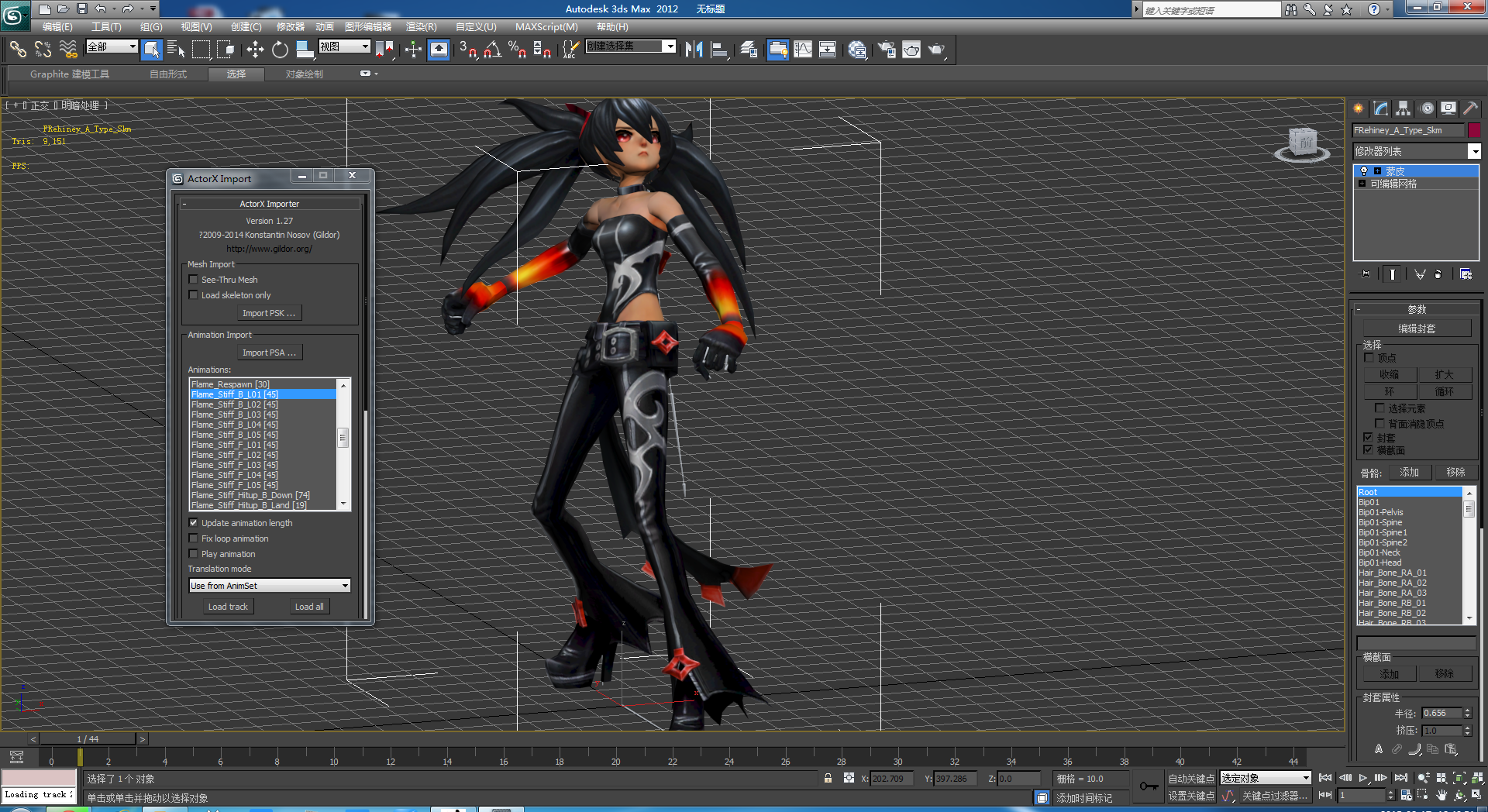Check 背面消隐顶点 backface cull

tap(1379, 424)
